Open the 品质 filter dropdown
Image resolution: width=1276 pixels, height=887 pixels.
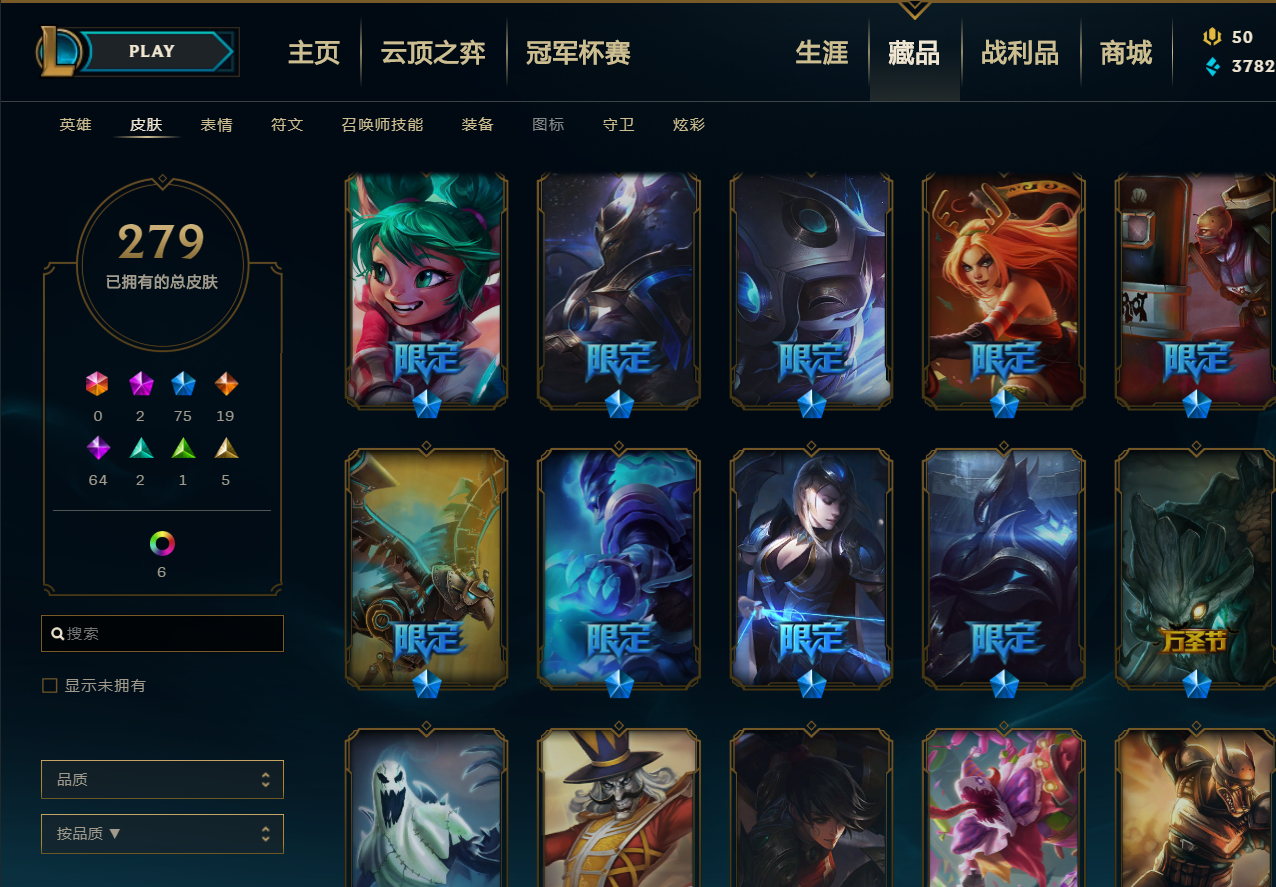(162, 779)
